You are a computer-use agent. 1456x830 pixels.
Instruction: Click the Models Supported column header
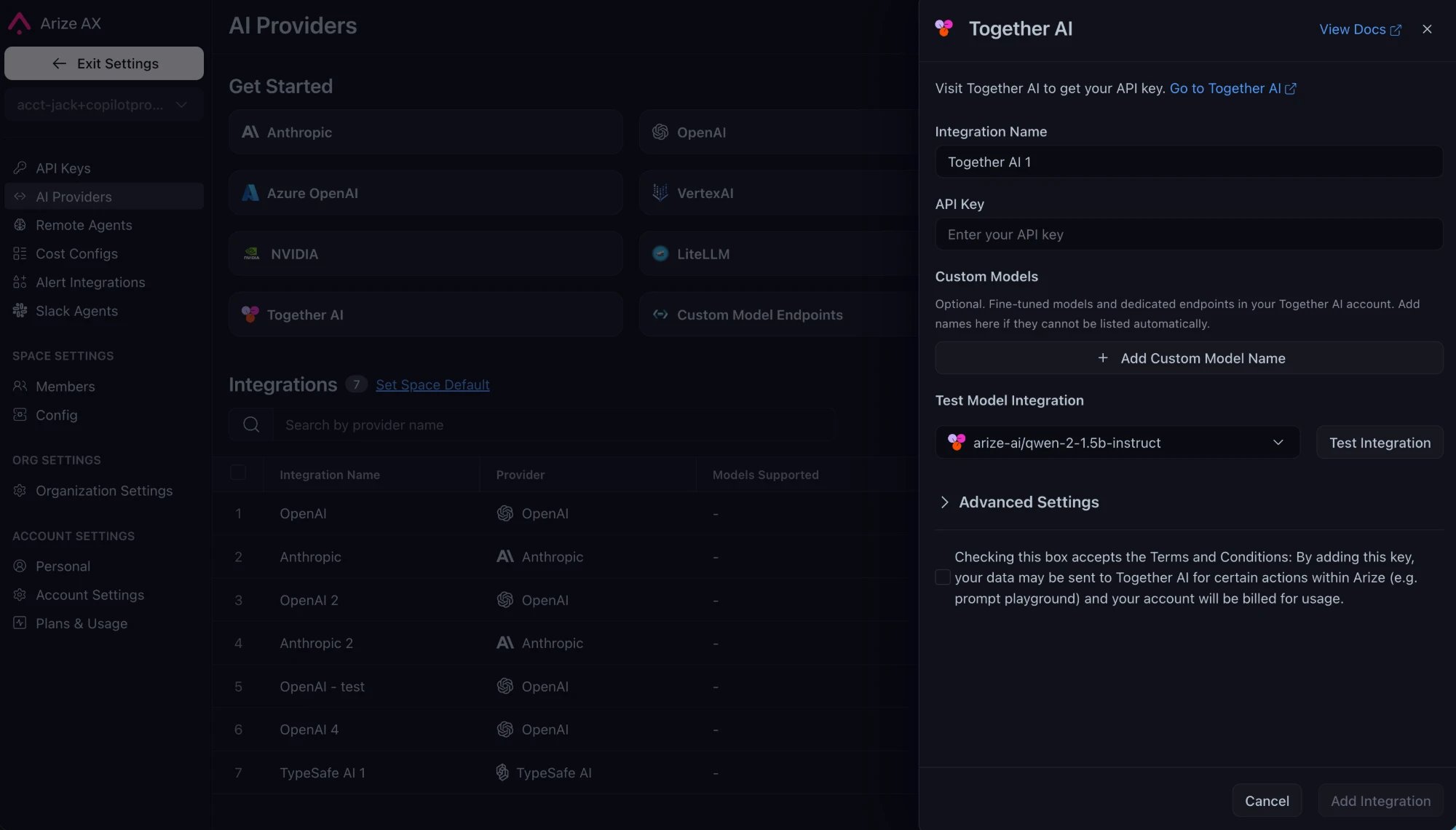[765, 475]
